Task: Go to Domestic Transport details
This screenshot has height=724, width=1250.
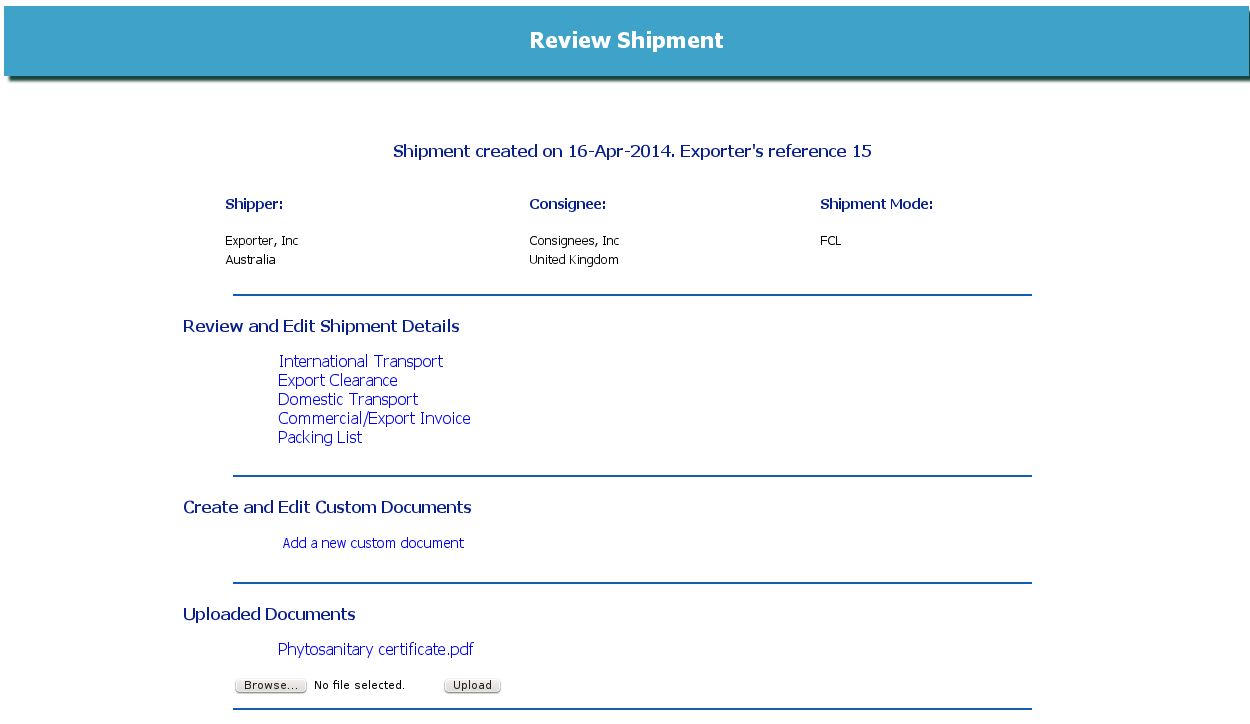Action: [x=348, y=399]
